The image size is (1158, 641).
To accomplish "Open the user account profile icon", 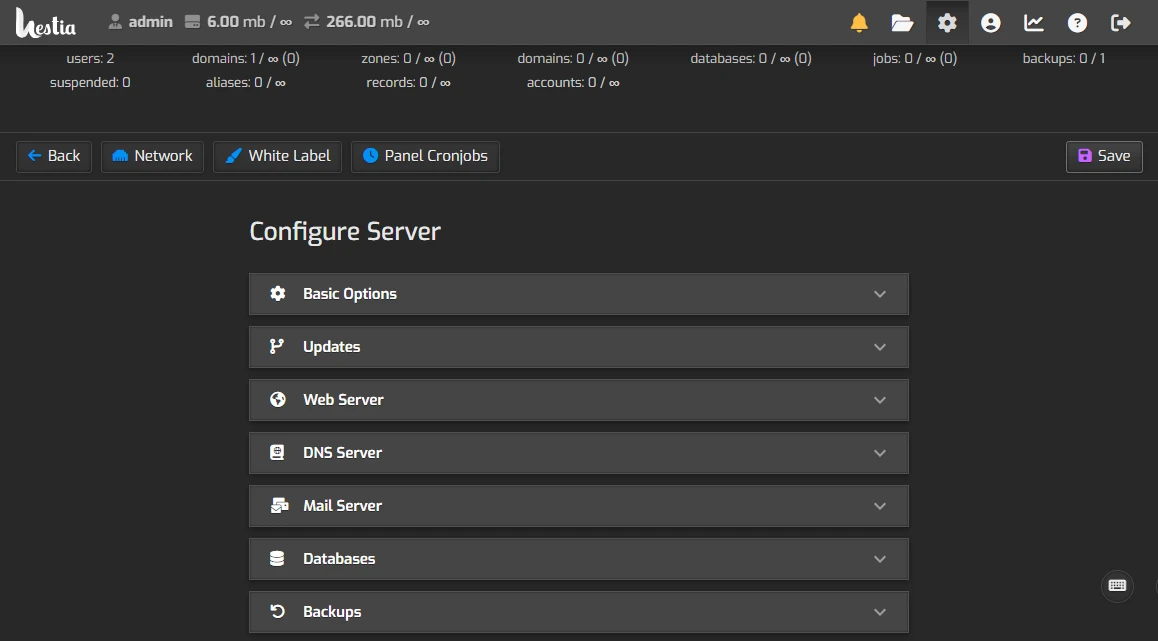I will [990, 23].
